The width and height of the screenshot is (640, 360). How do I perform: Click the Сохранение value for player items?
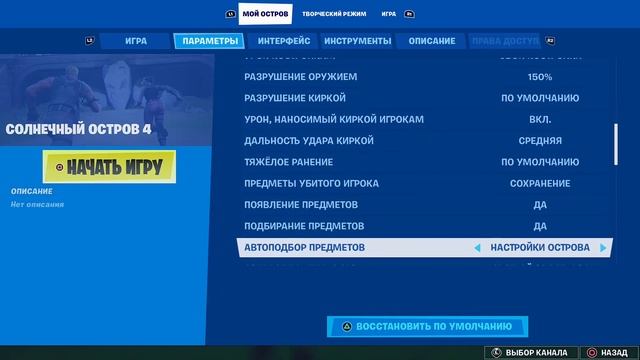540,183
